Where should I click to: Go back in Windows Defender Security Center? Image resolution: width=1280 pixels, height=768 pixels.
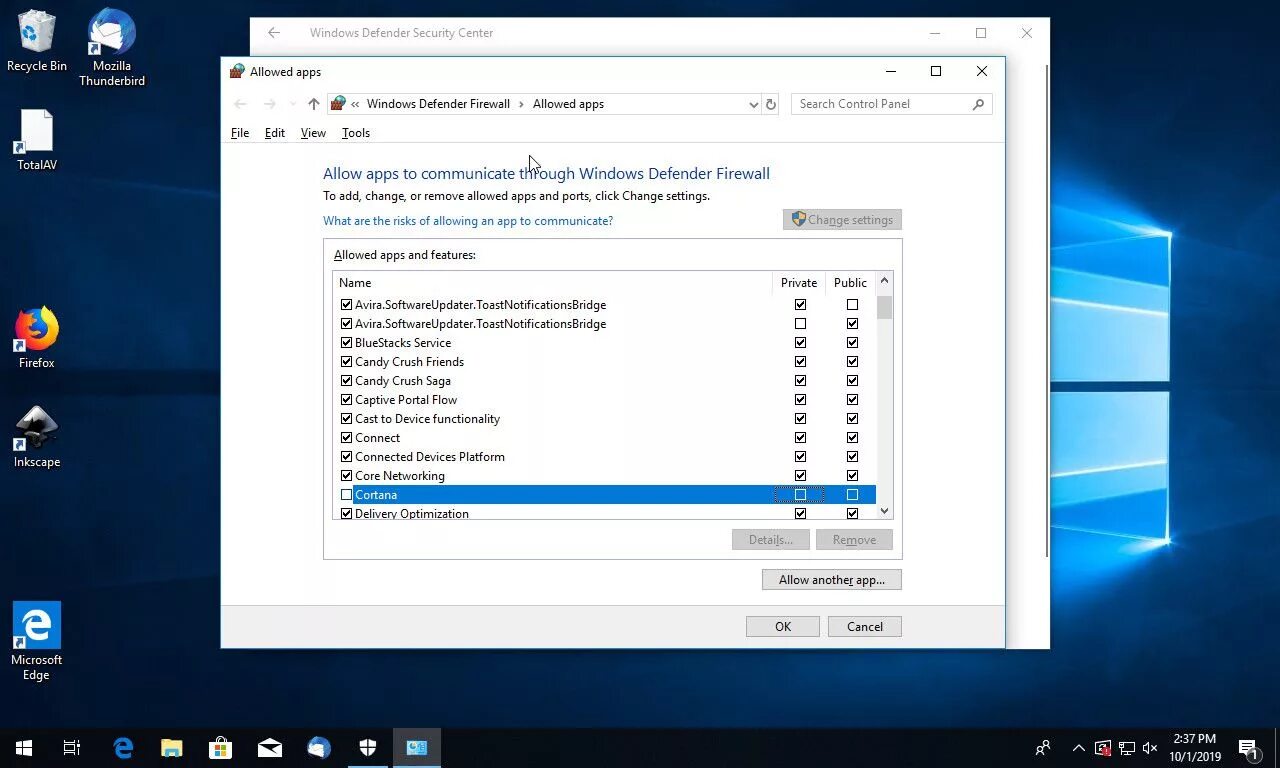[274, 33]
